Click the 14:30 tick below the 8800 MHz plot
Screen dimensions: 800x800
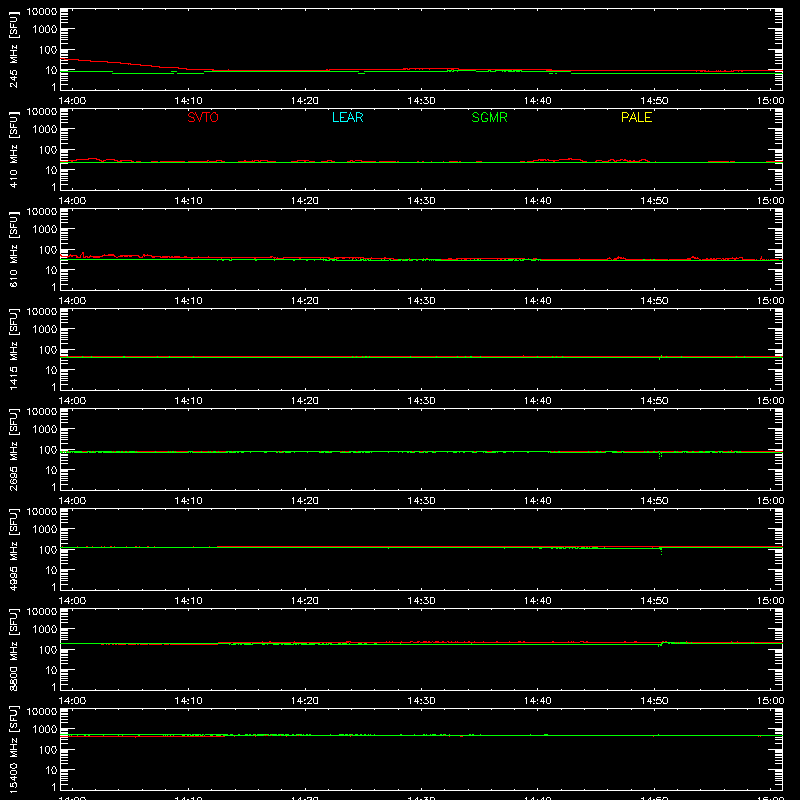coord(421,701)
